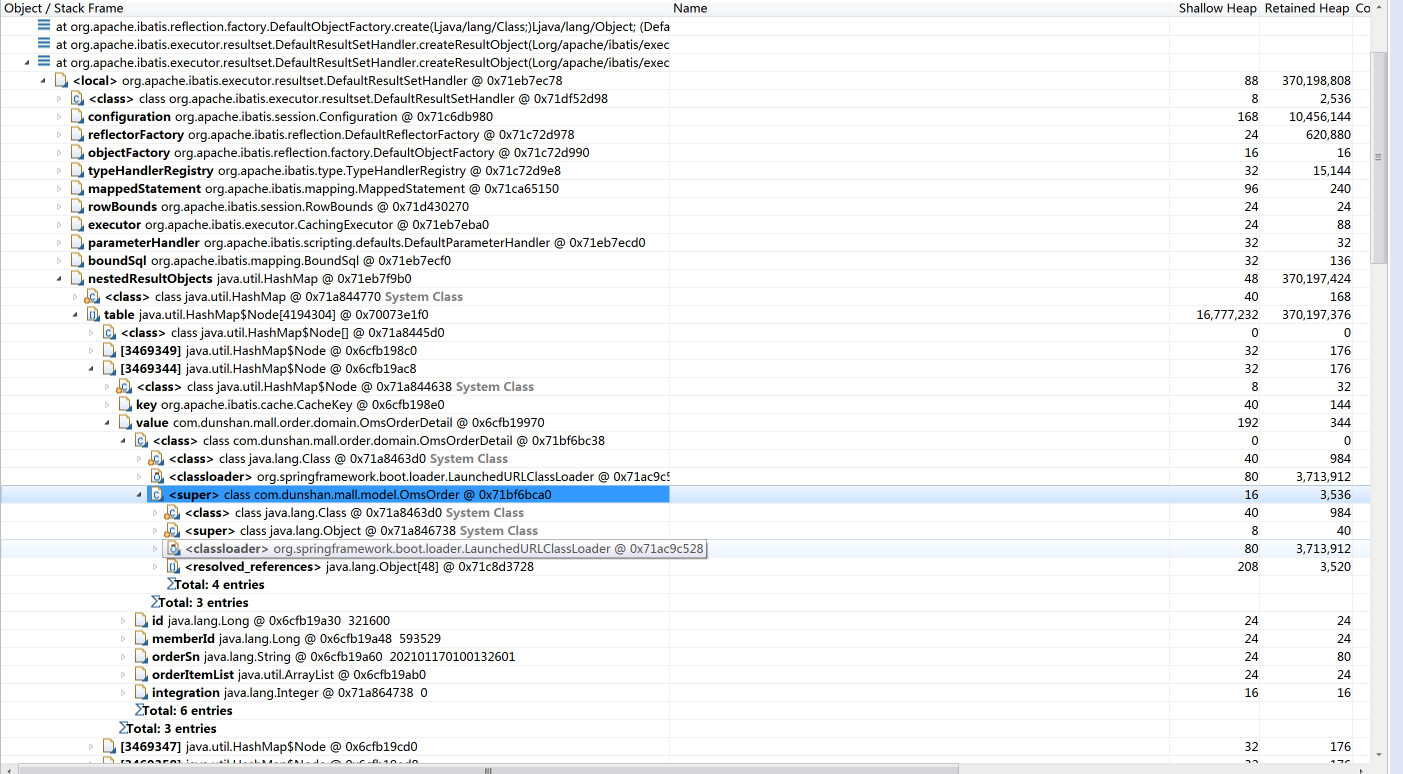Sort by the Retained Heap column header
The image size is (1403, 774).
tap(1306, 8)
